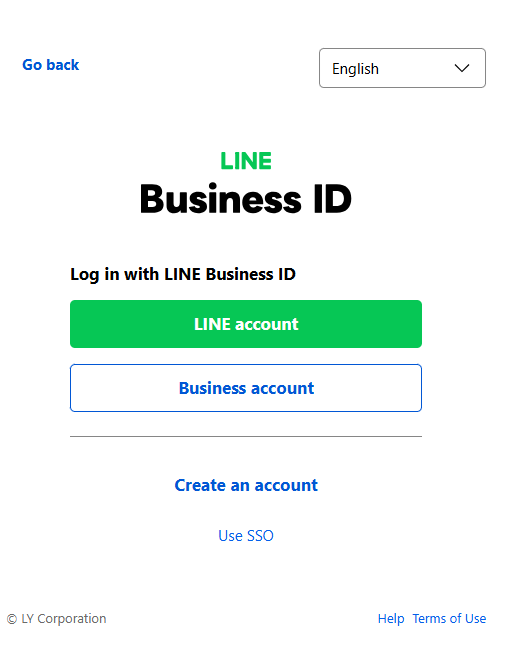The image size is (519, 651).
Task: Click the LY Corporation footer text
Action: tap(64, 619)
